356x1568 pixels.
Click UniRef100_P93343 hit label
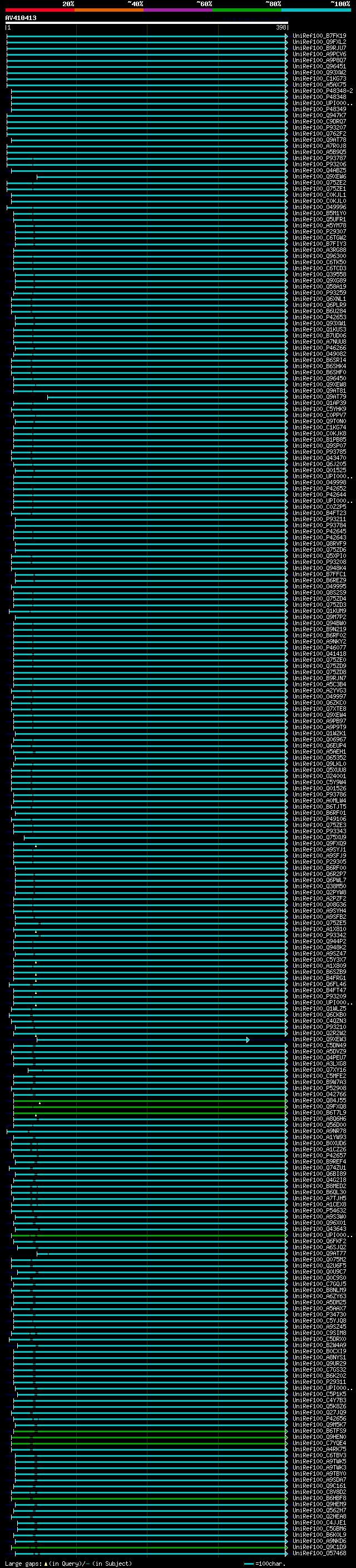point(319,832)
